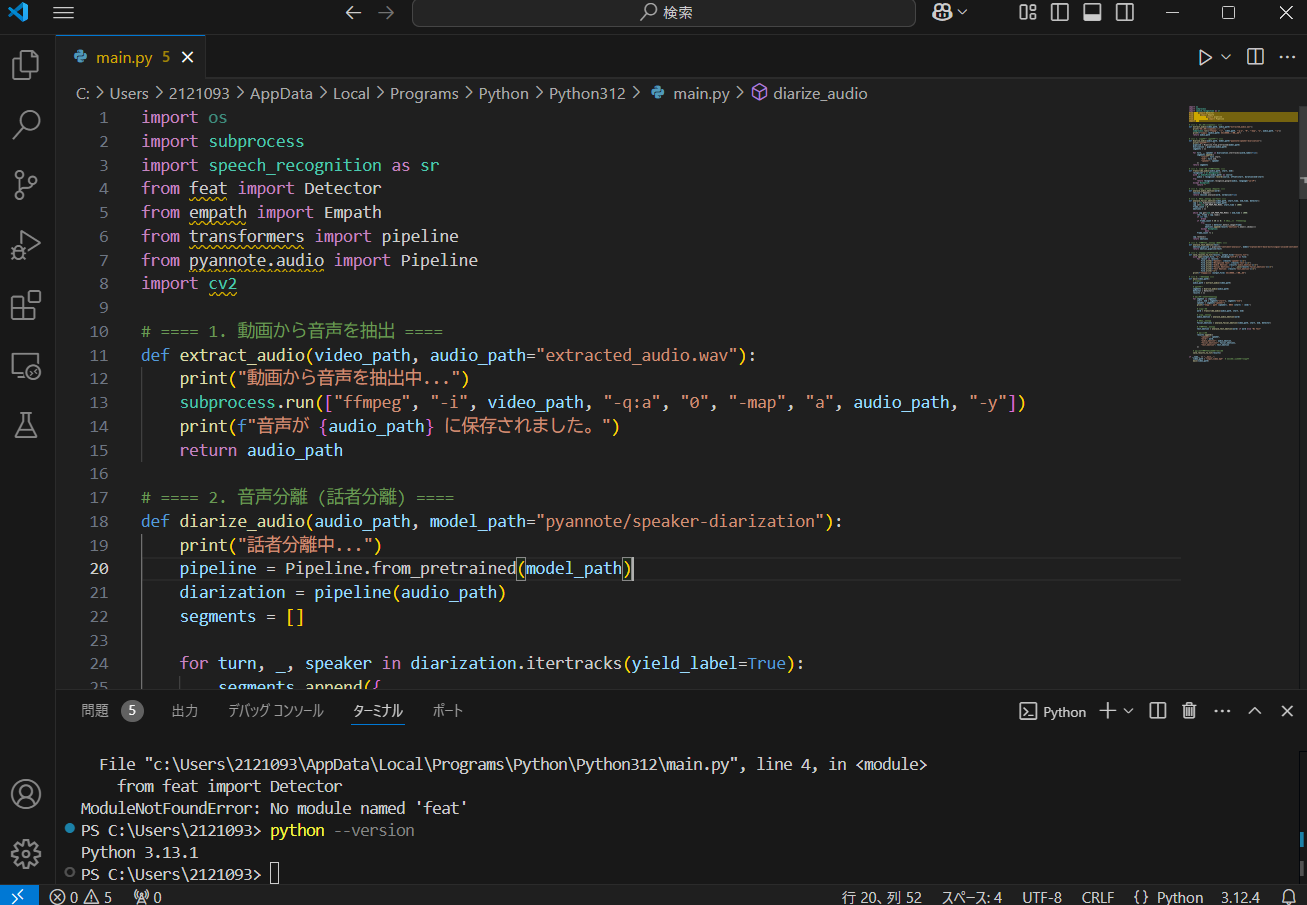This screenshot has width=1307, height=905.
Task: Switch to the ポート (Ports) tab
Action: click(x=448, y=711)
